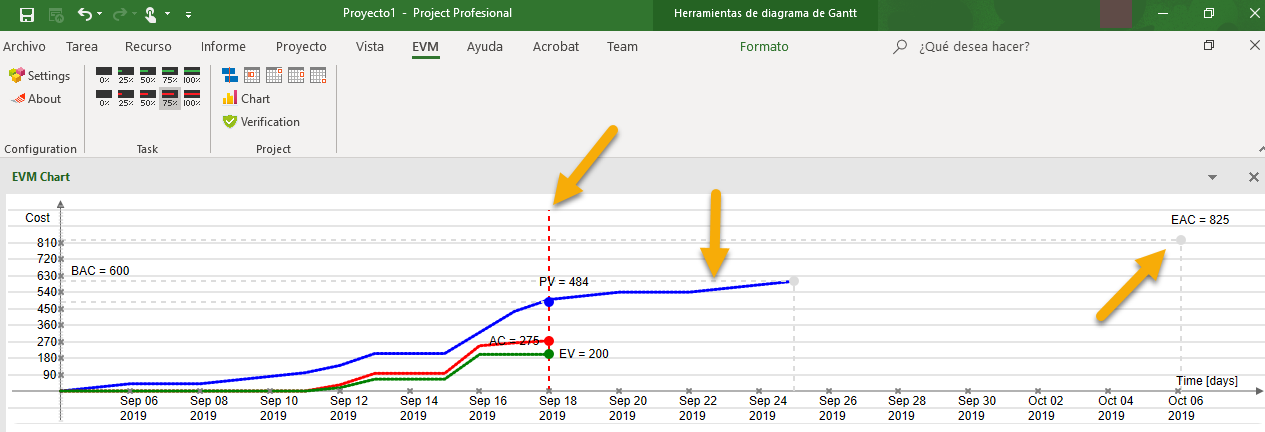Screen dimensions: 1265x432
Task: Click the grayed-out publish icon beside Save
Action: 57,14
